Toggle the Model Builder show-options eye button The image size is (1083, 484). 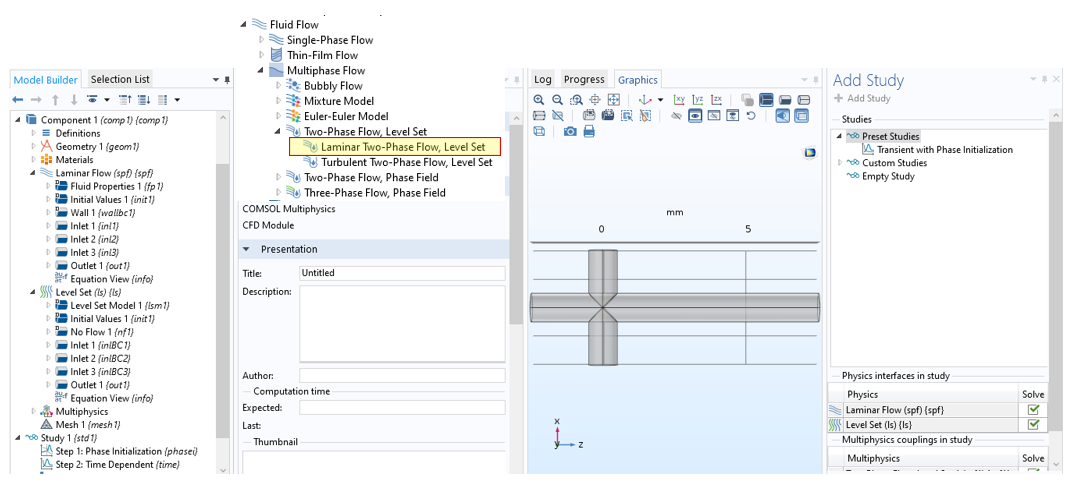point(93,100)
